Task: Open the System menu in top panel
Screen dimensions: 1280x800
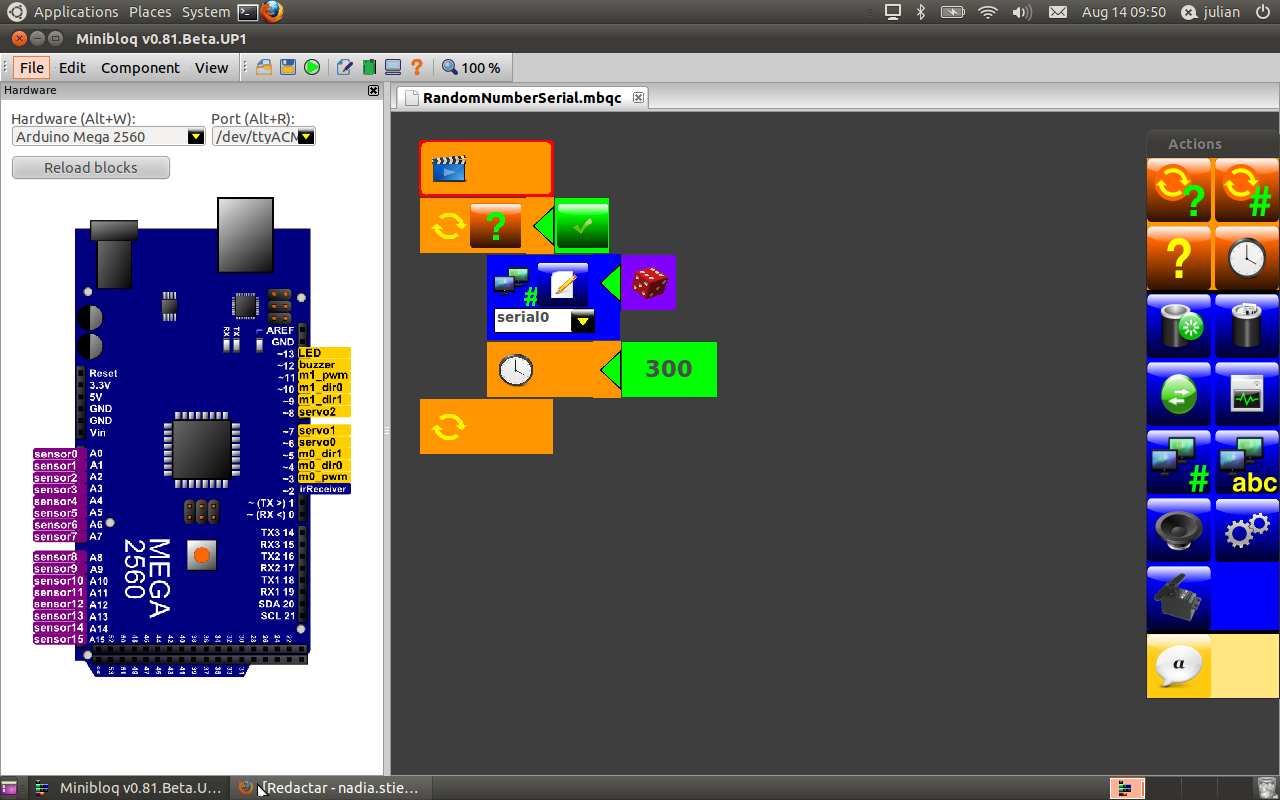Action: point(206,12)
